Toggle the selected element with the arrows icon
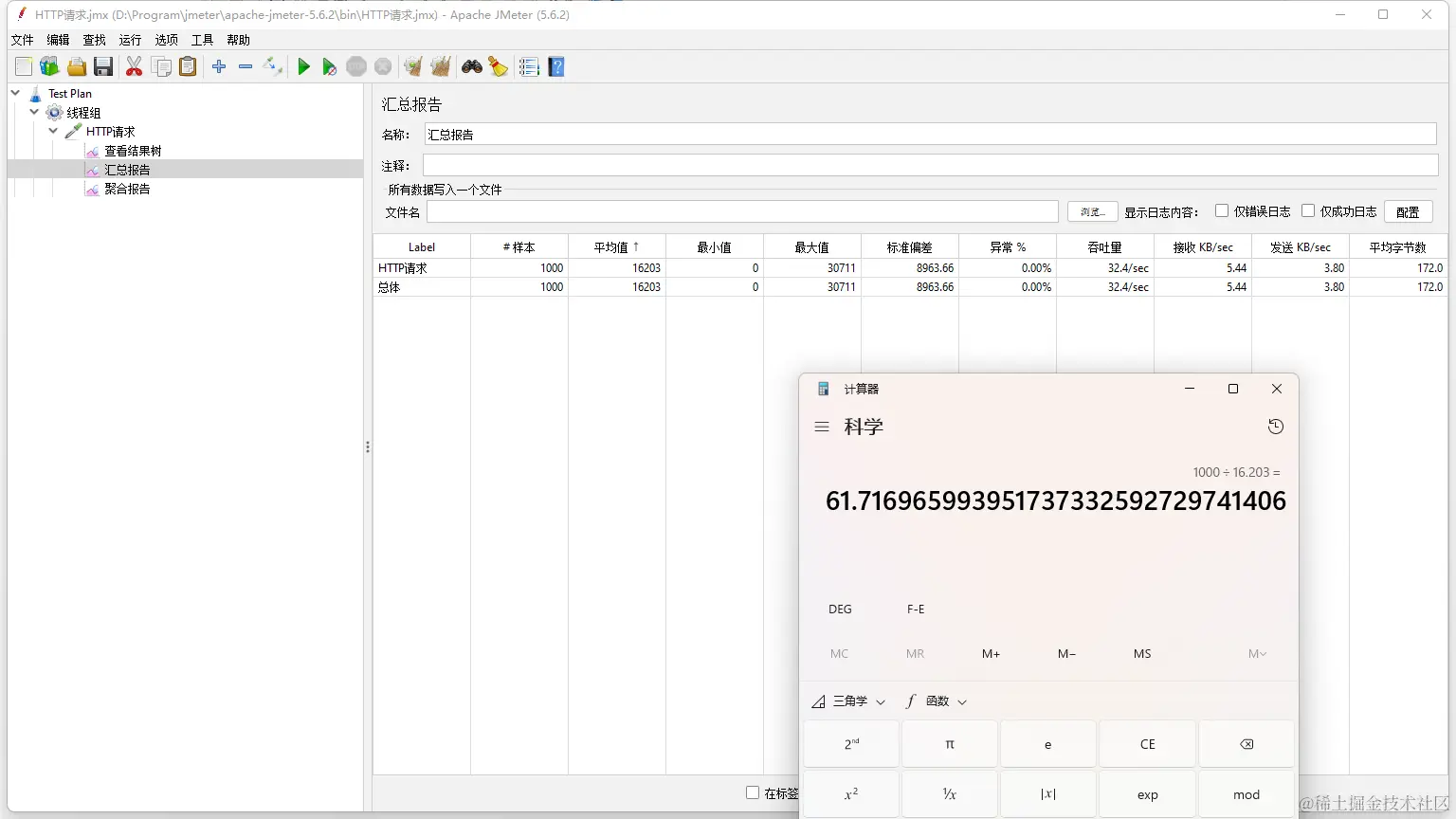The height and width of the screenshot is (819, 1456). point(273,66)
